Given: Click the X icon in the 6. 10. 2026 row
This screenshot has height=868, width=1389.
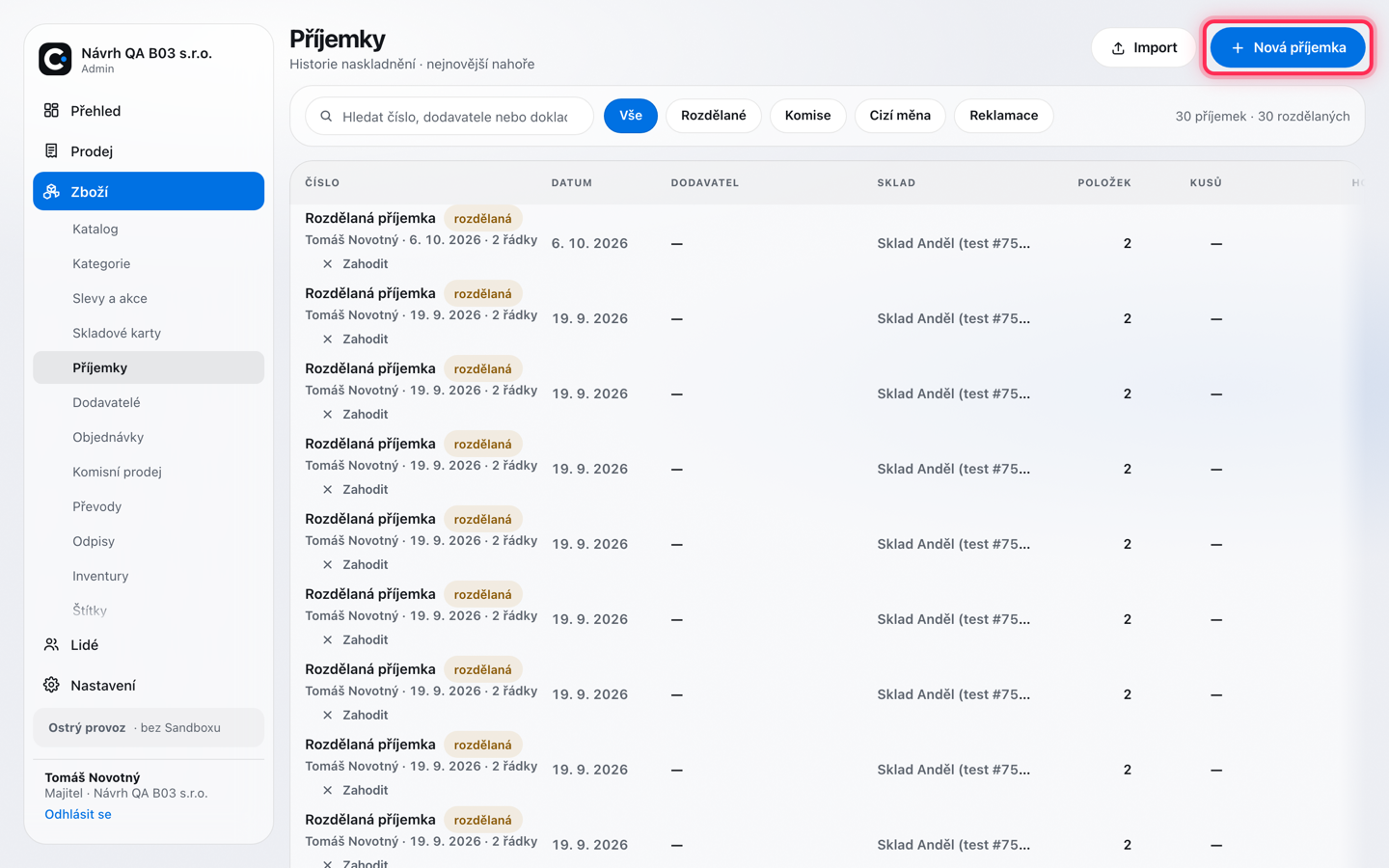Looking at the screenshot, I should click(327, 264).
